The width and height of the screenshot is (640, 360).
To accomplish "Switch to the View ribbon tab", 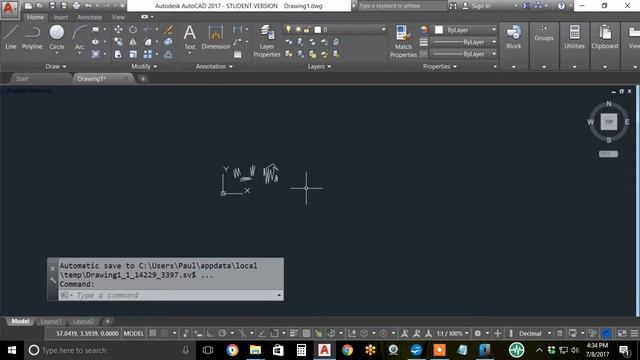I will point(118,17).
